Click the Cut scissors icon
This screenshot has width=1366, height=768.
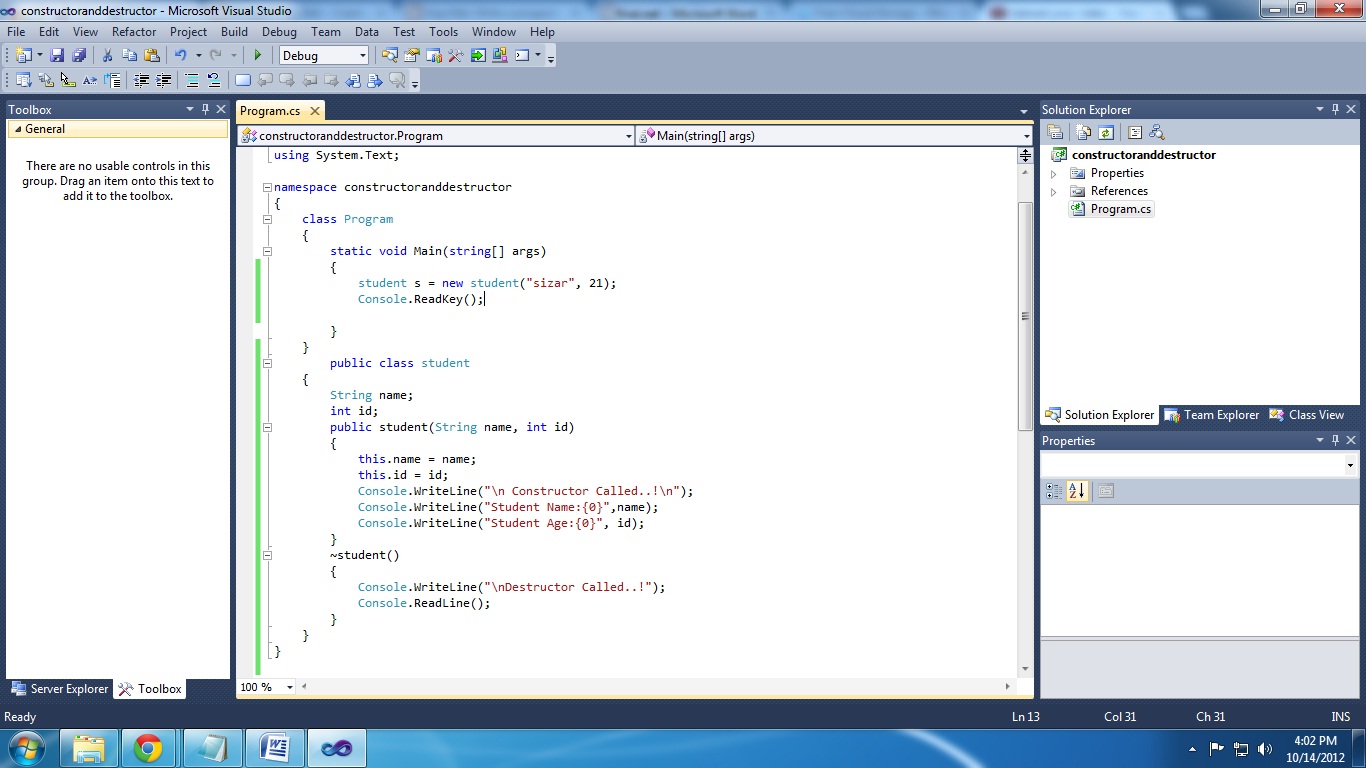click(x=107, y=55)
